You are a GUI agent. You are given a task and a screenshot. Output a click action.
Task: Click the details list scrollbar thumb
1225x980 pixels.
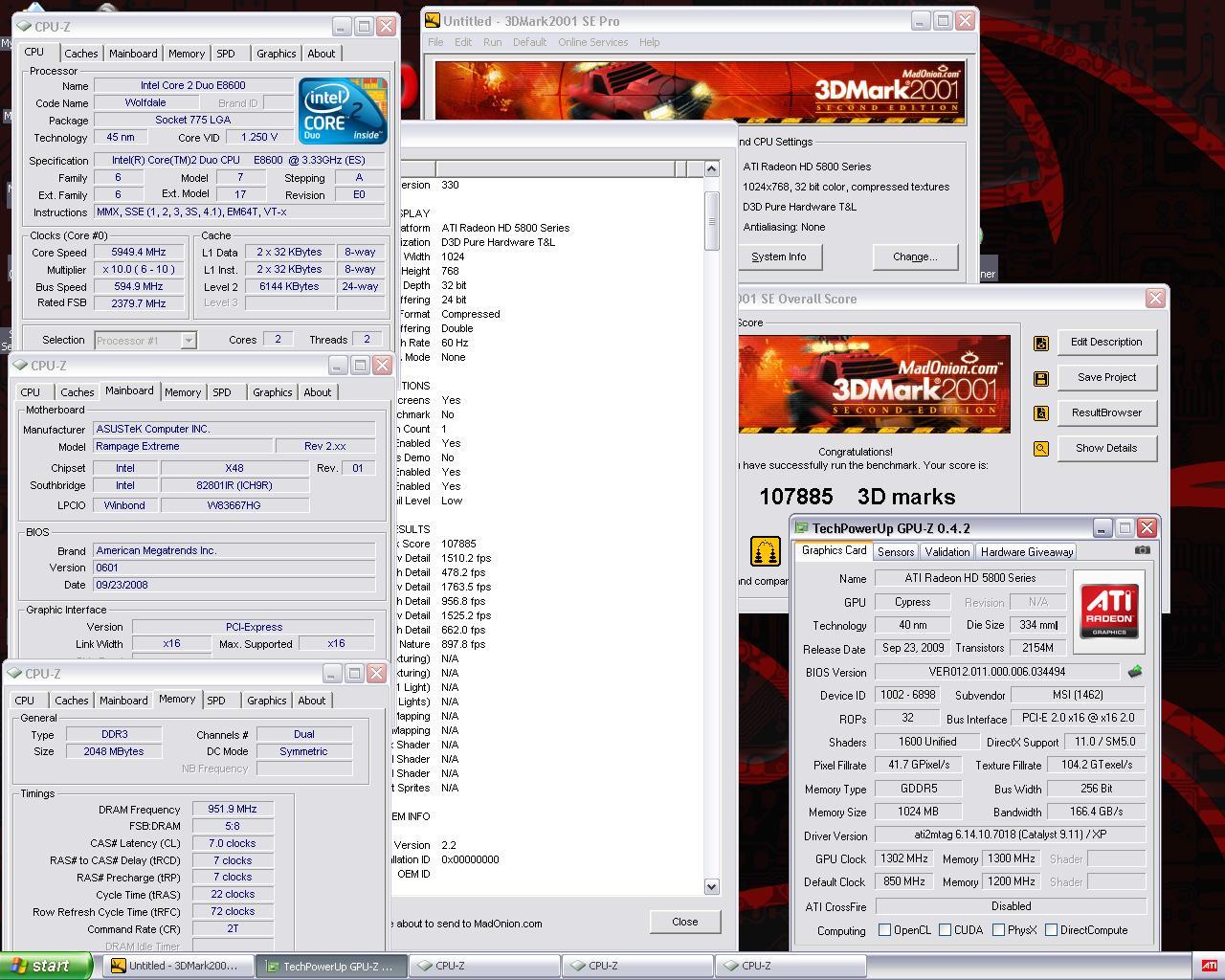coord(711,221)
